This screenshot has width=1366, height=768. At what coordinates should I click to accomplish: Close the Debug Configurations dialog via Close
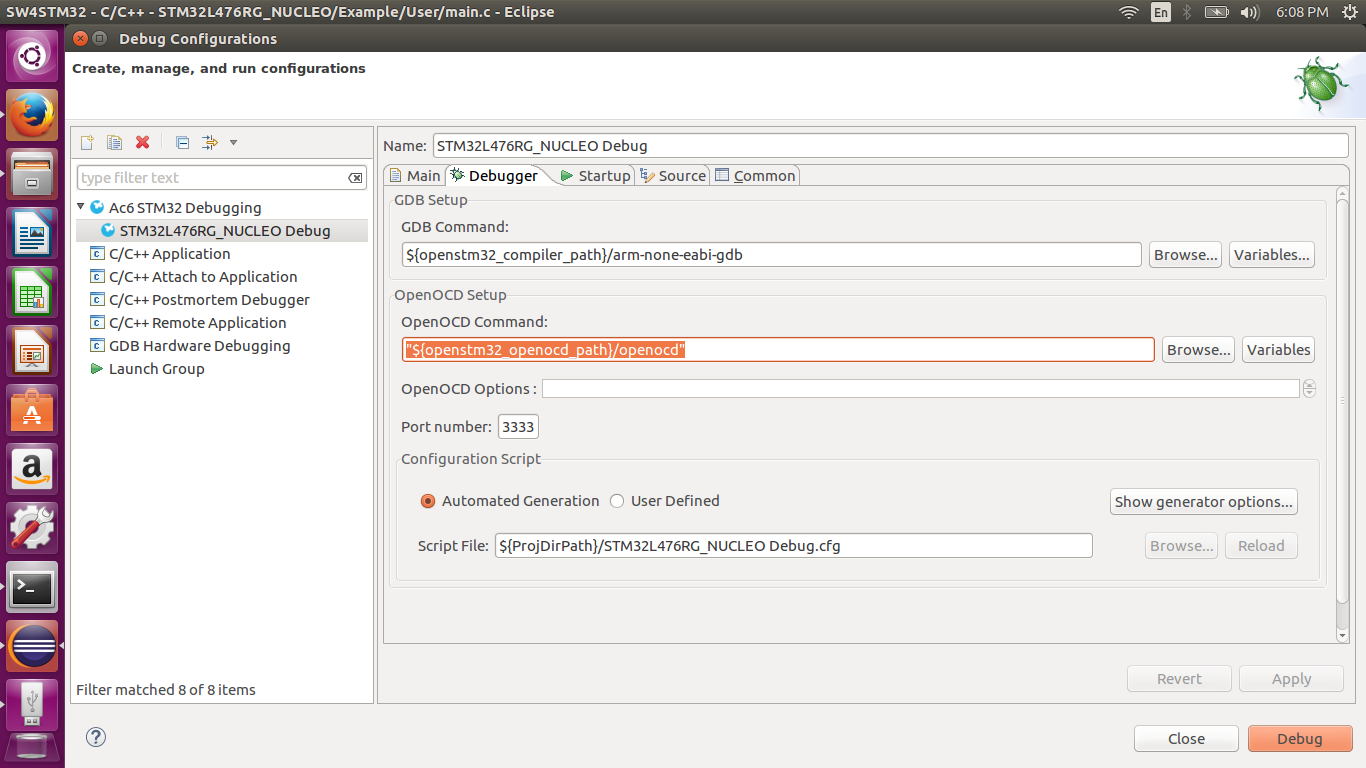(1186, 739)
